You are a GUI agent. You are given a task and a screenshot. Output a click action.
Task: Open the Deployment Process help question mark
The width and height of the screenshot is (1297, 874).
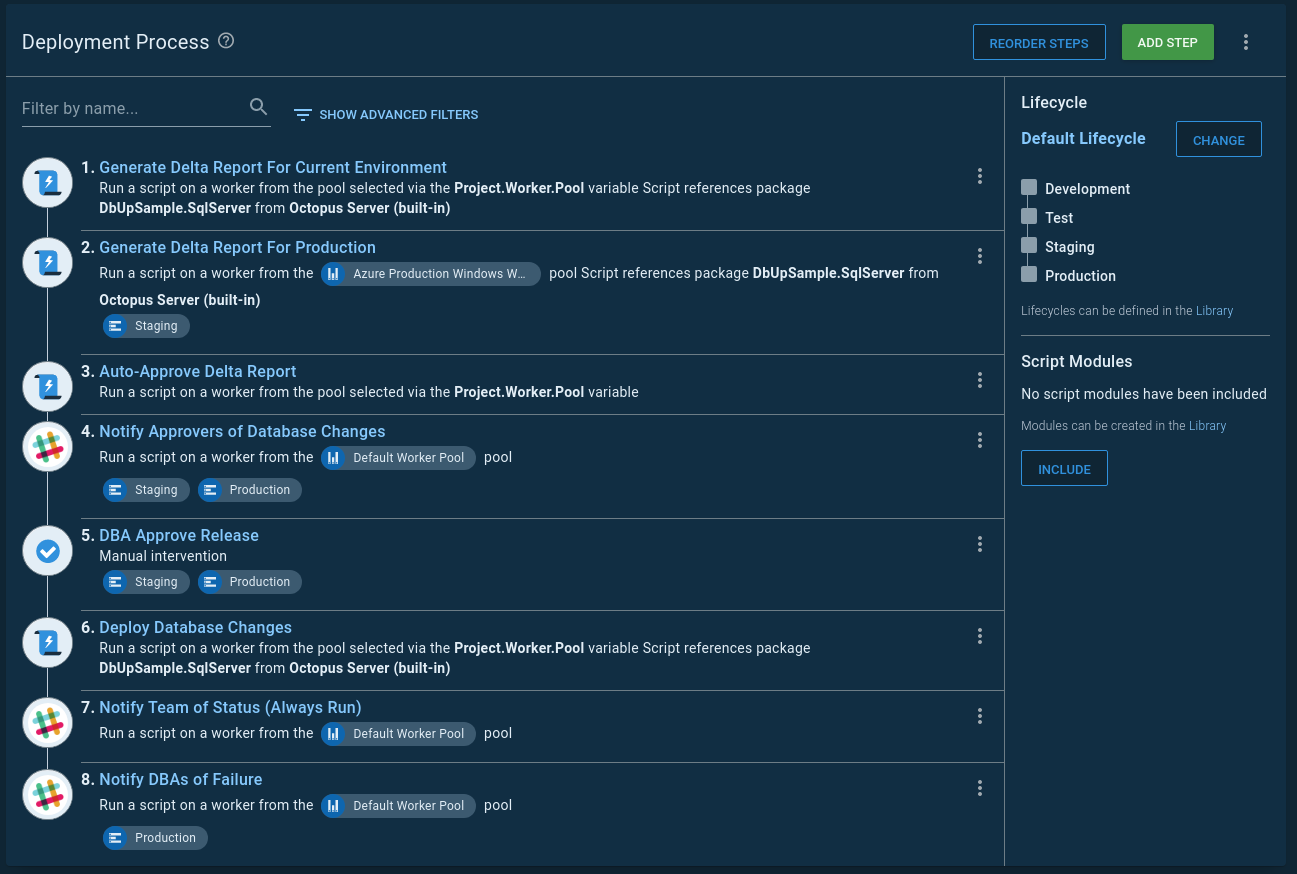(226, 41)
